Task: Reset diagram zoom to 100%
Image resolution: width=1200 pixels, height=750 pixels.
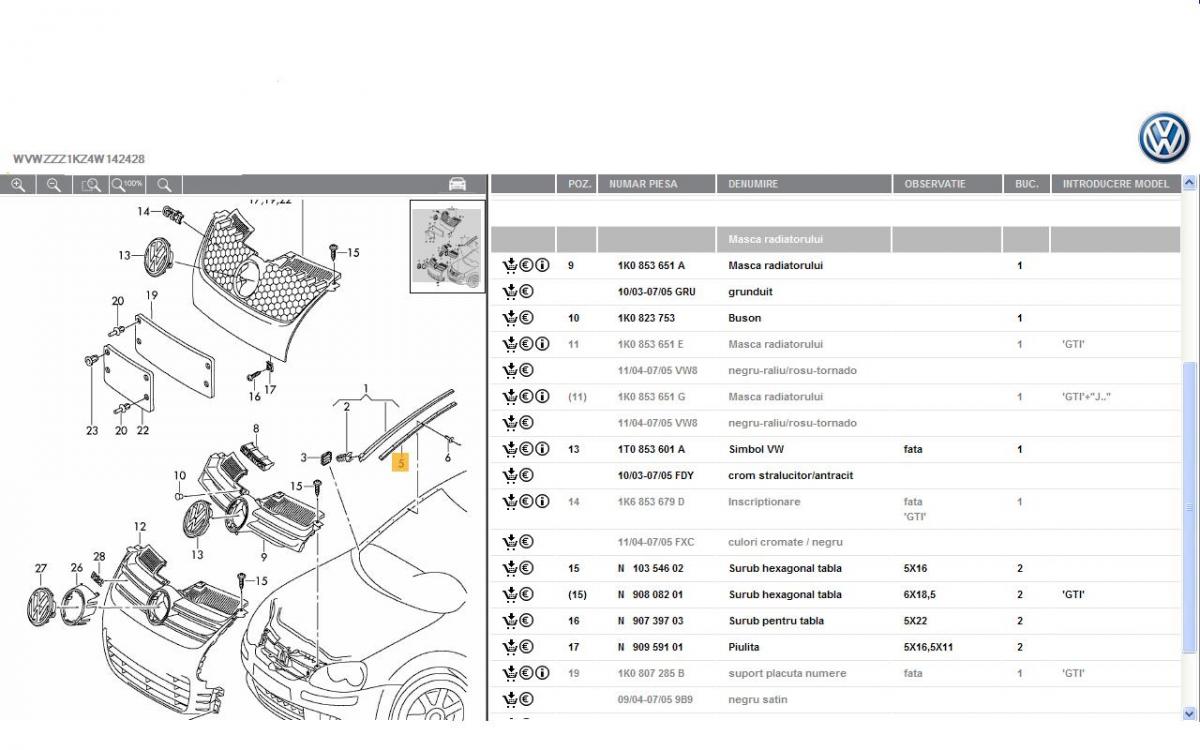Action: (x=127, y=185)
